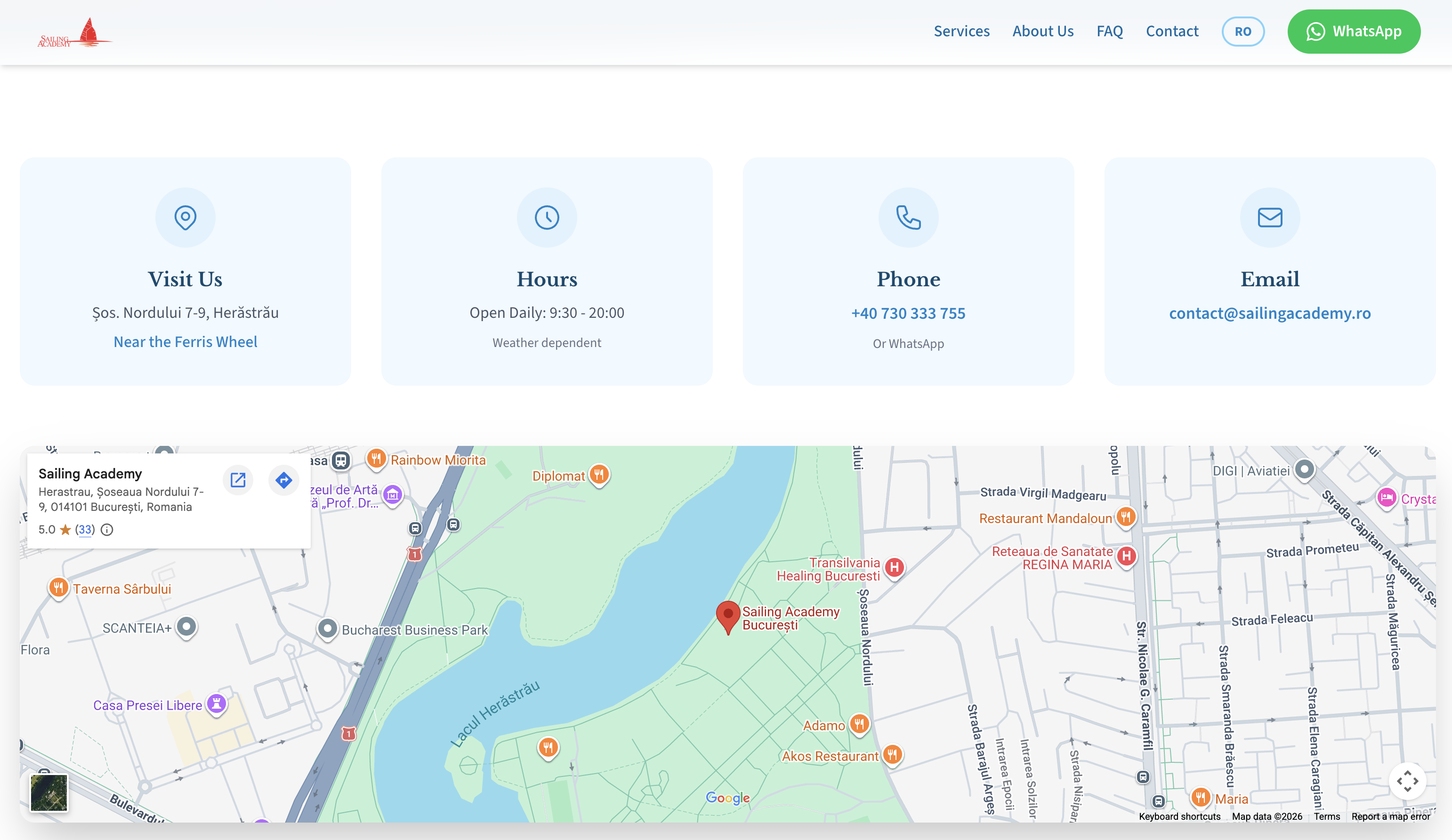
Task: Open the map Terms link
Action: pos(1327,816)
